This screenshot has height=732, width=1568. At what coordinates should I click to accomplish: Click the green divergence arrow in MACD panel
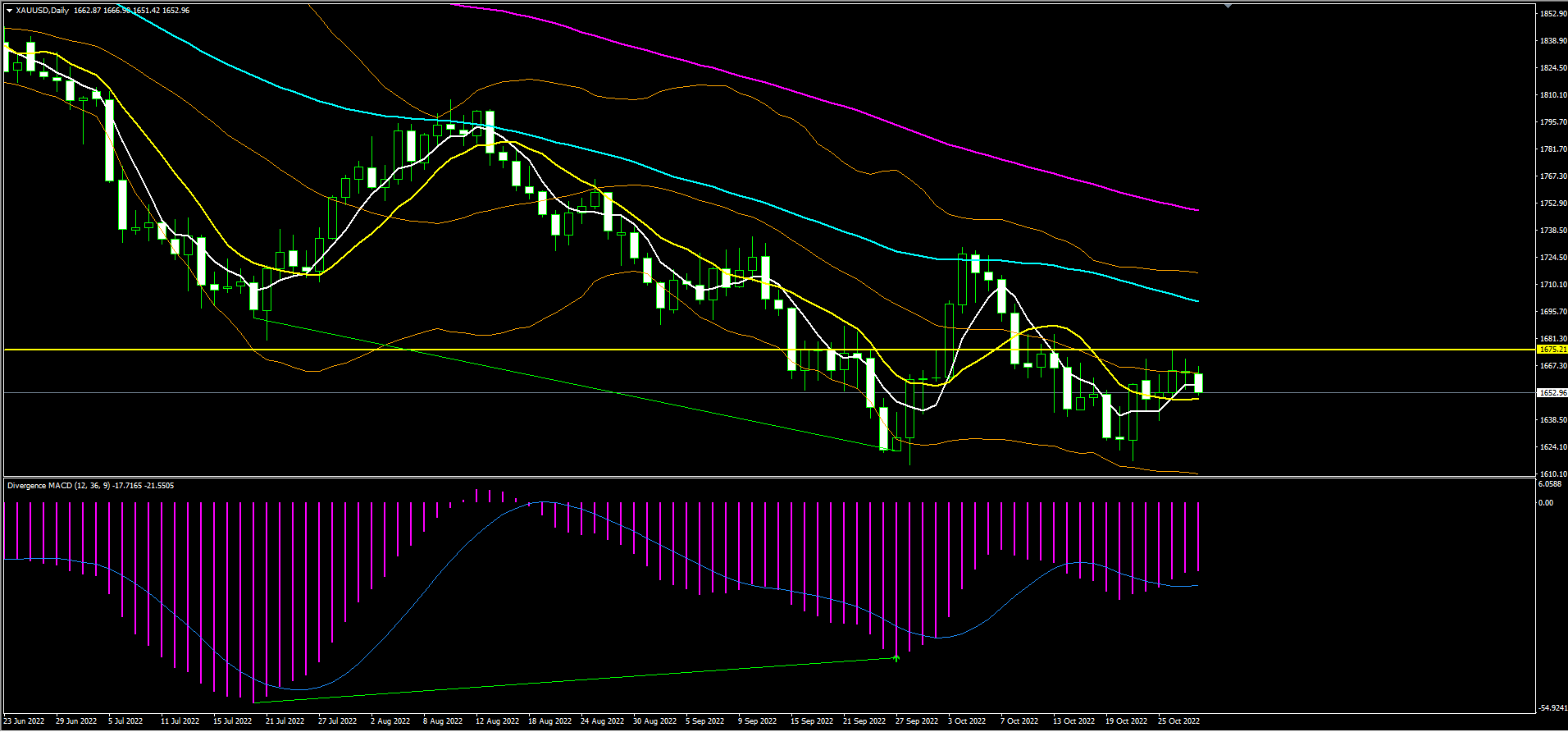point(896,657)
